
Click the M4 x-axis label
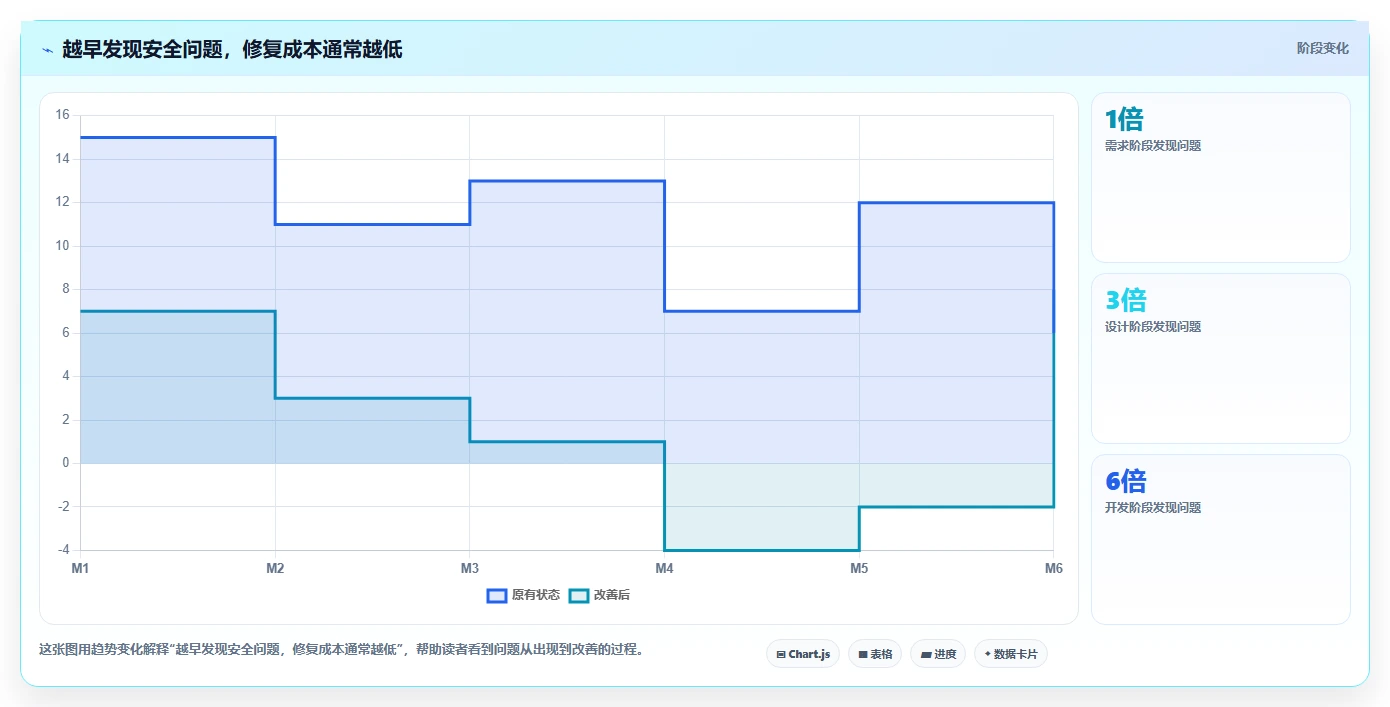point(664,568)
